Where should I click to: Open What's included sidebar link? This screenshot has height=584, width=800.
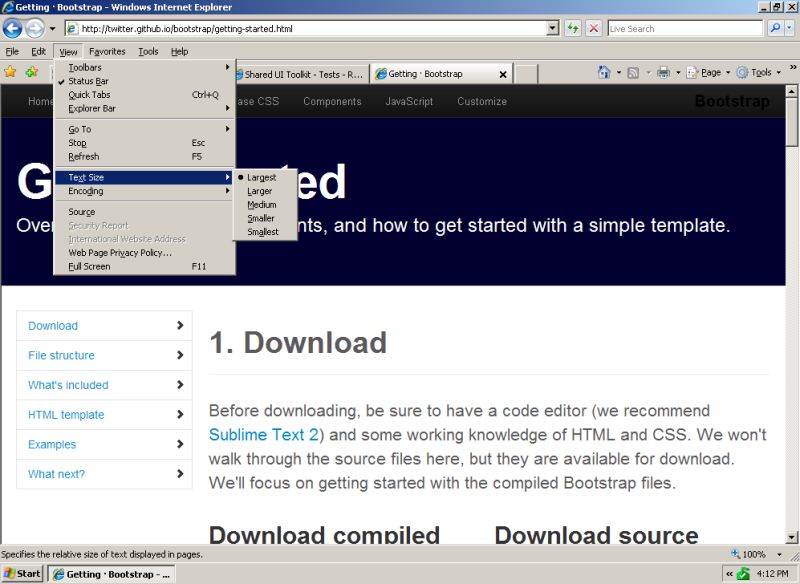104,385
